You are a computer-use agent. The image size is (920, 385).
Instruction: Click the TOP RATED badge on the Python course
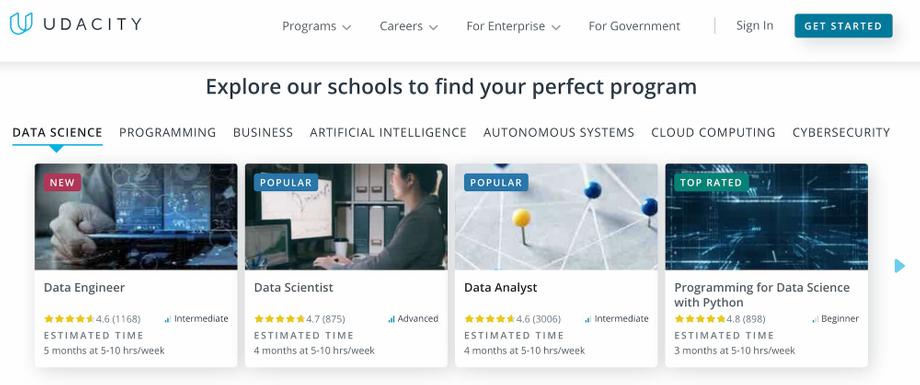(711, 183)
